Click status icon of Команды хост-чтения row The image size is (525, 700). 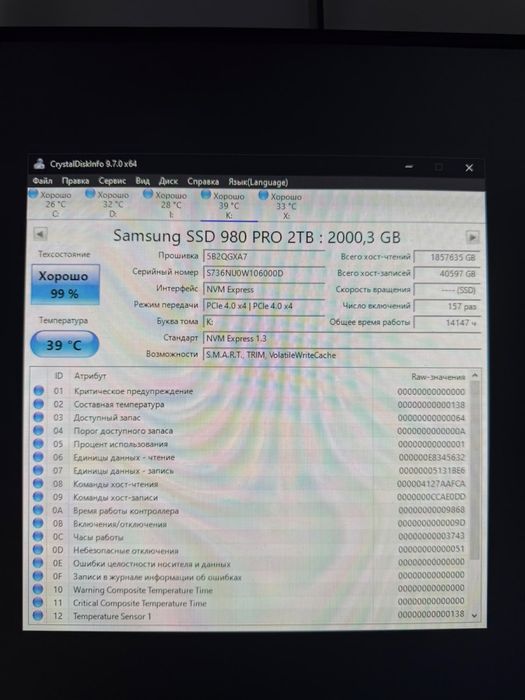click(x=38, y=483)
